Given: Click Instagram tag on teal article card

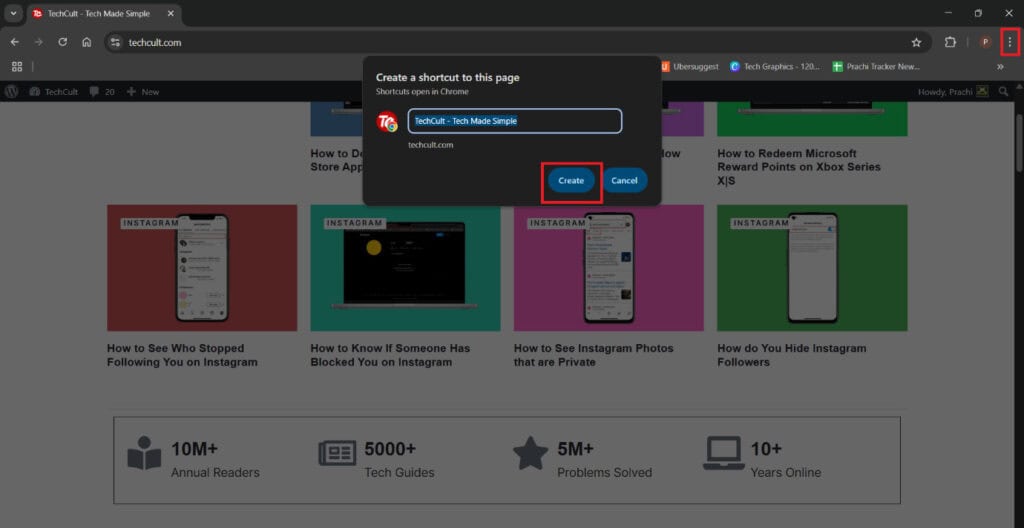Looking at the screenshot, I should (x=354, y=223).
